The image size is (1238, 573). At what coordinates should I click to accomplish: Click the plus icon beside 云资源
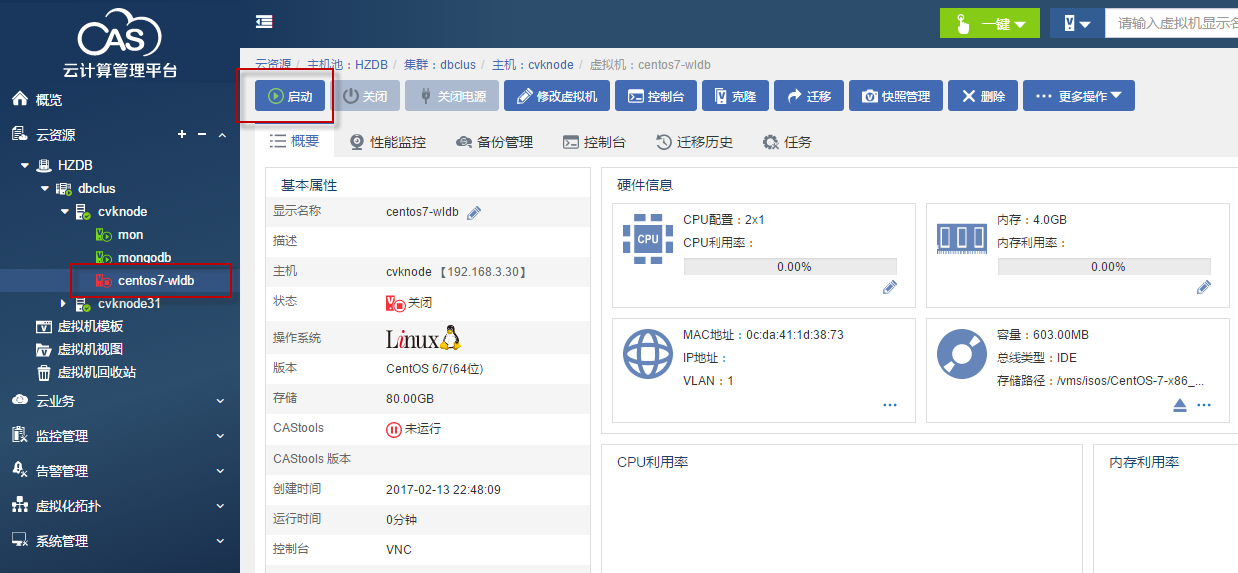click(182, 134)
